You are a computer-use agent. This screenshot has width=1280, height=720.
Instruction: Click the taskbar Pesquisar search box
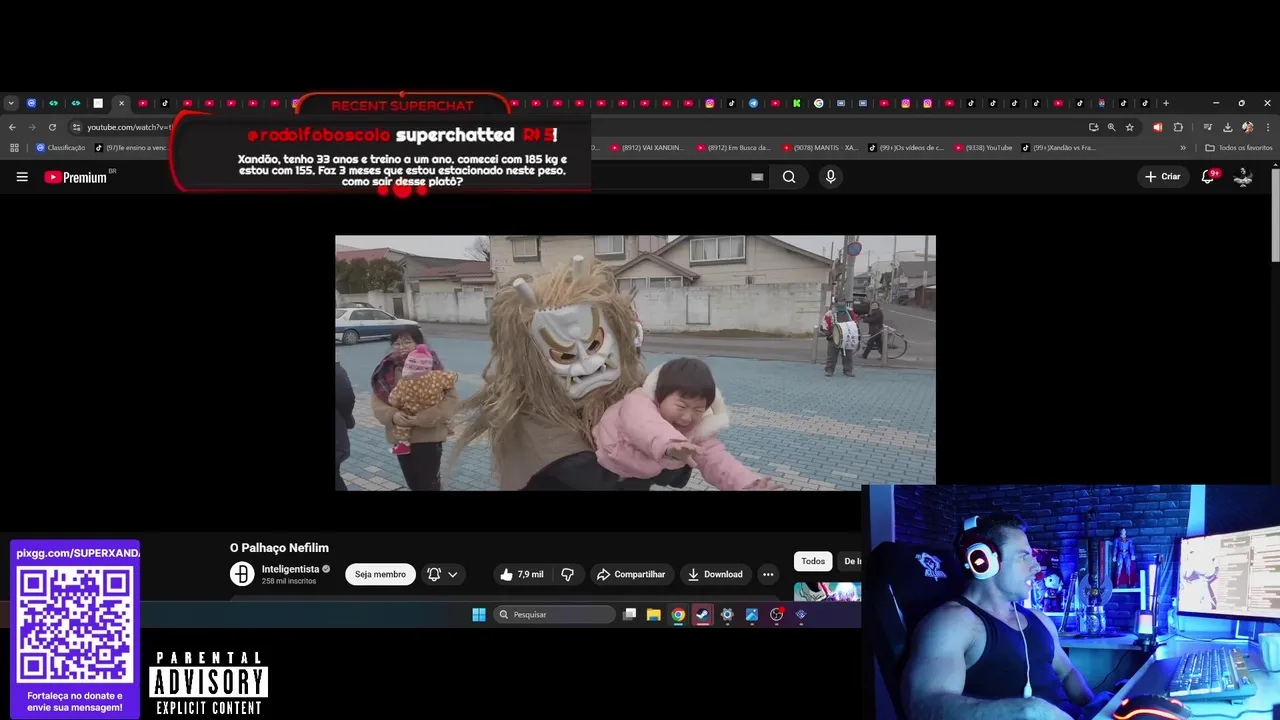555,615
